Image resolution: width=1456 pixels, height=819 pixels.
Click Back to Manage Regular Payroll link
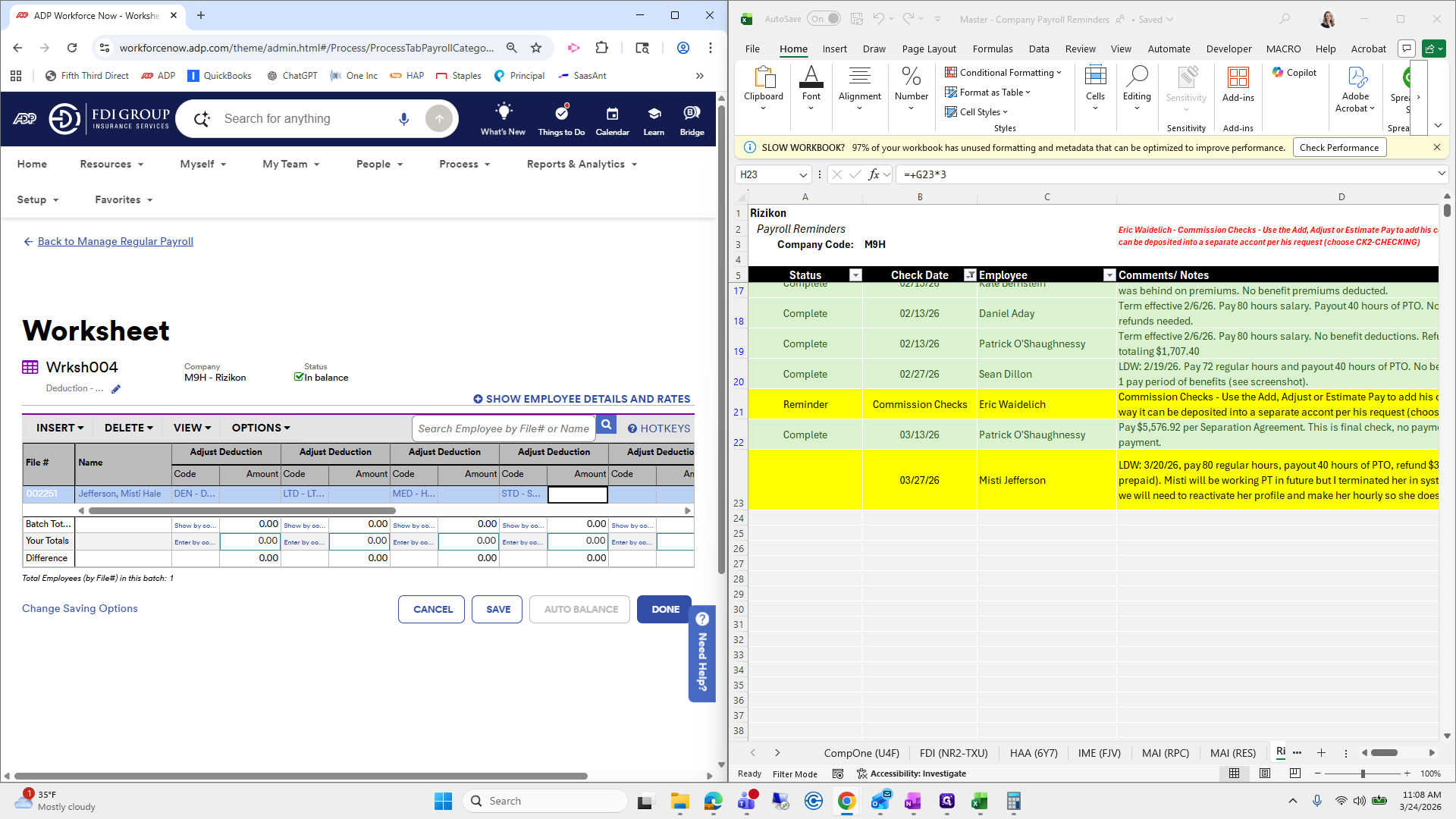click(115, 241)
